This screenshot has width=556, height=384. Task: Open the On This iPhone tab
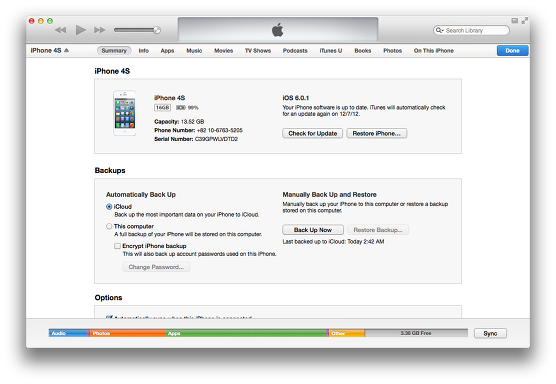(434, 51)
